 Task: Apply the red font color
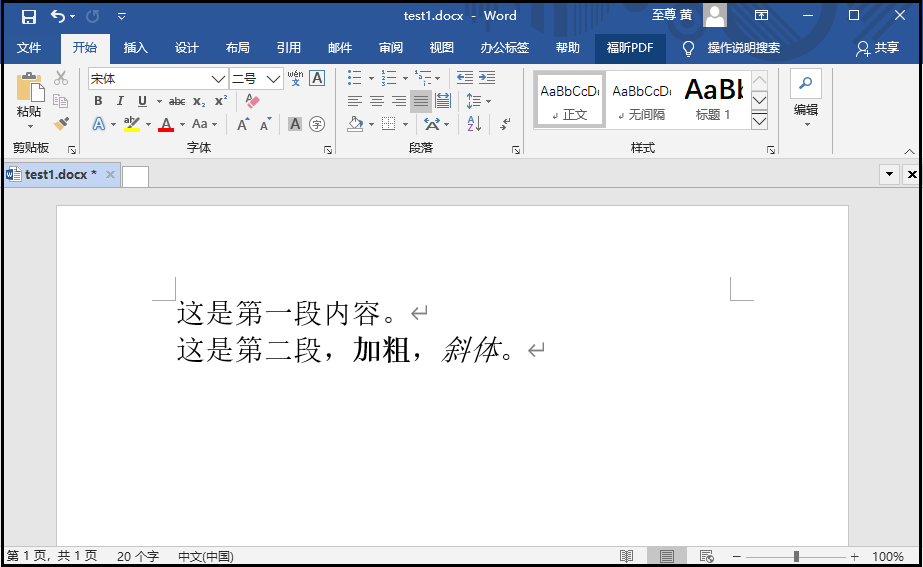point(167,124)
